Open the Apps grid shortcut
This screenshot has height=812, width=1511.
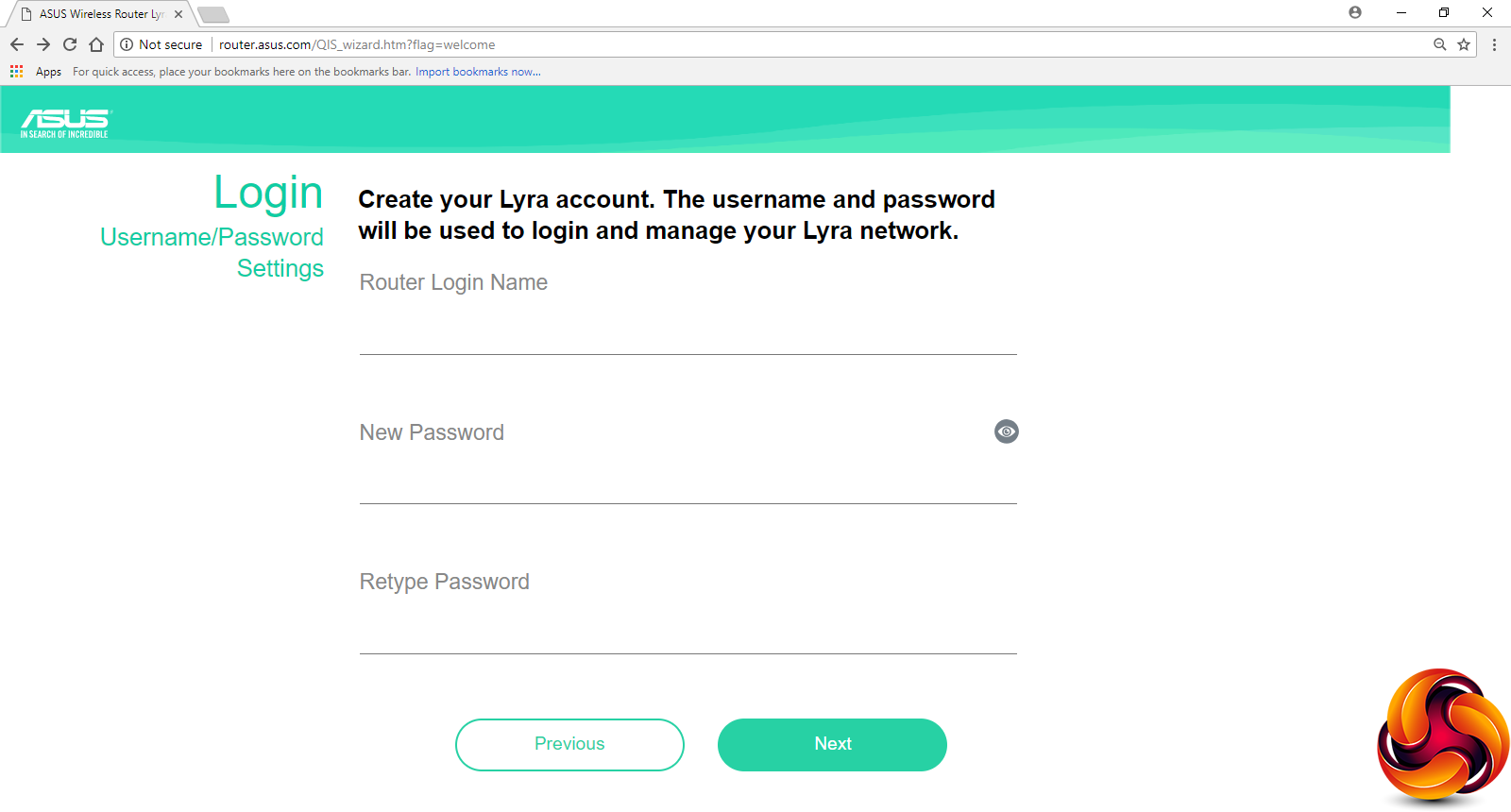tap(17, 72)
